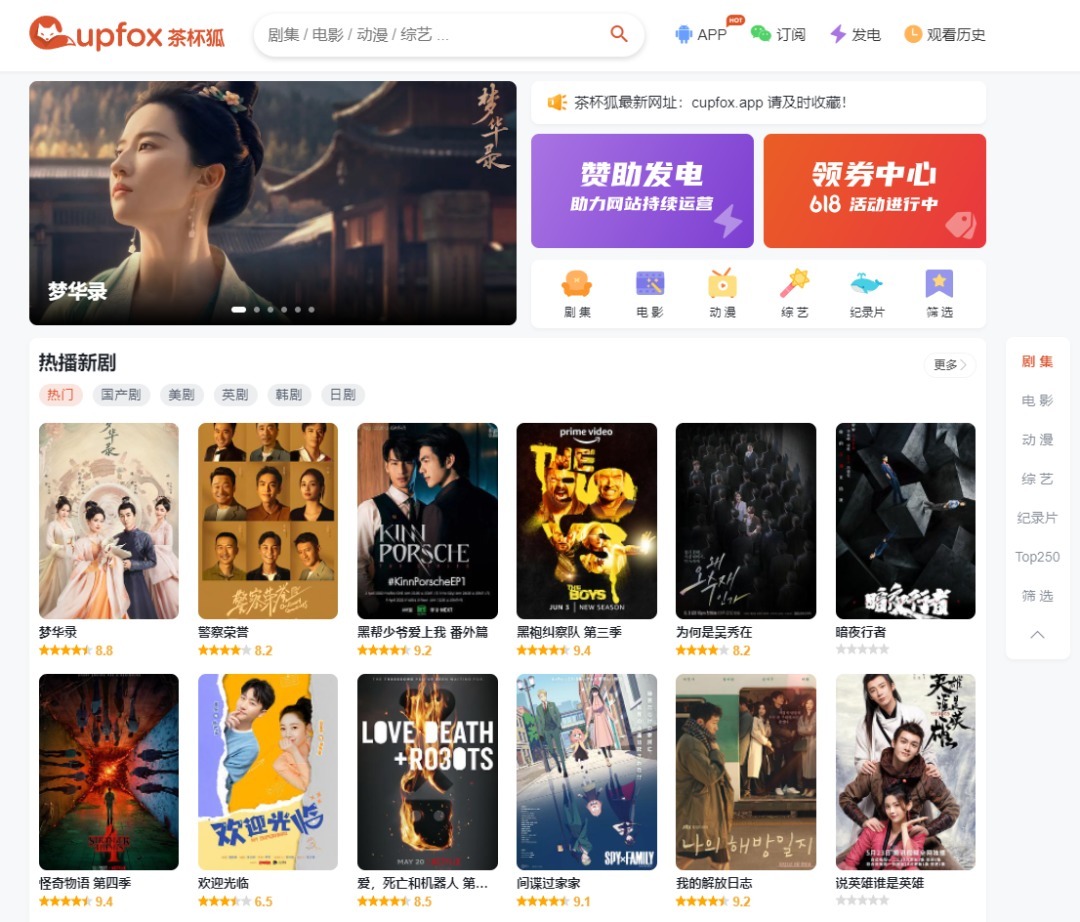1080x922 pixels.
Task: Select the first carousel indicator dot
Action: tap(238, 310)
